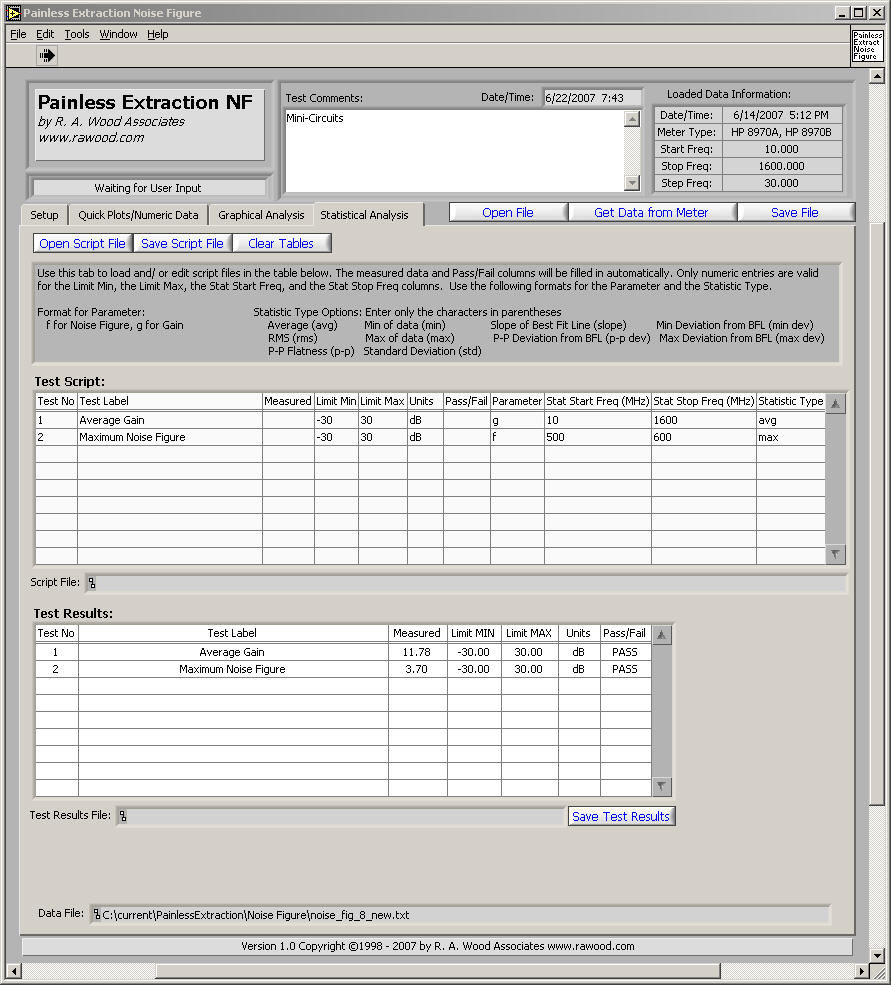Viewport: 891px width, 985px height.
Task: Click the Statistic Type column header
Action: click(790, 401)
